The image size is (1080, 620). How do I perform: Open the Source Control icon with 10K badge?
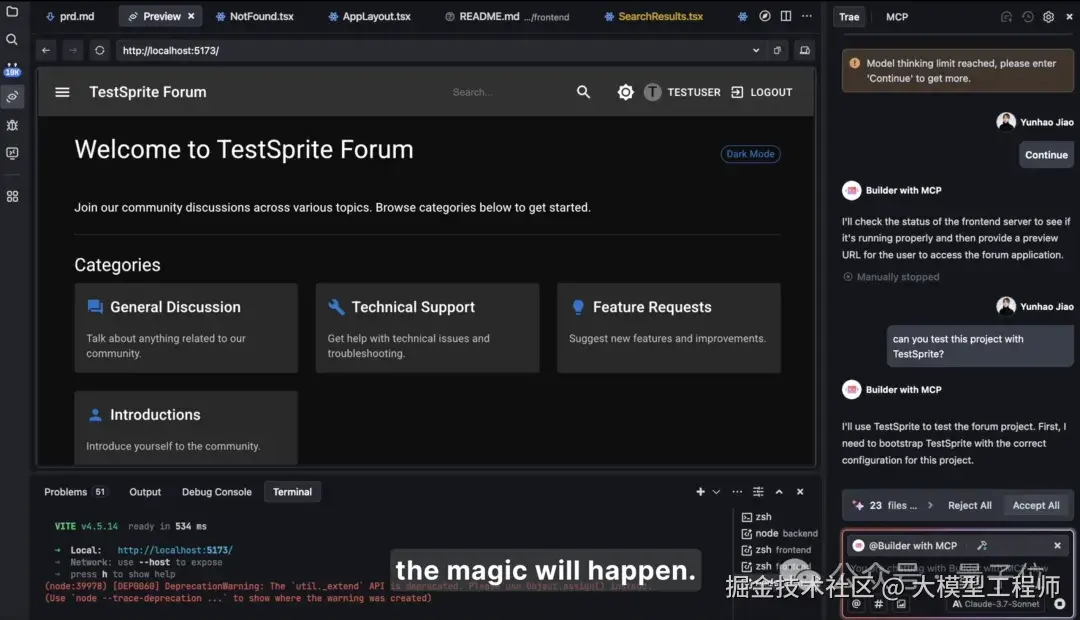click(x=12, y=69)
